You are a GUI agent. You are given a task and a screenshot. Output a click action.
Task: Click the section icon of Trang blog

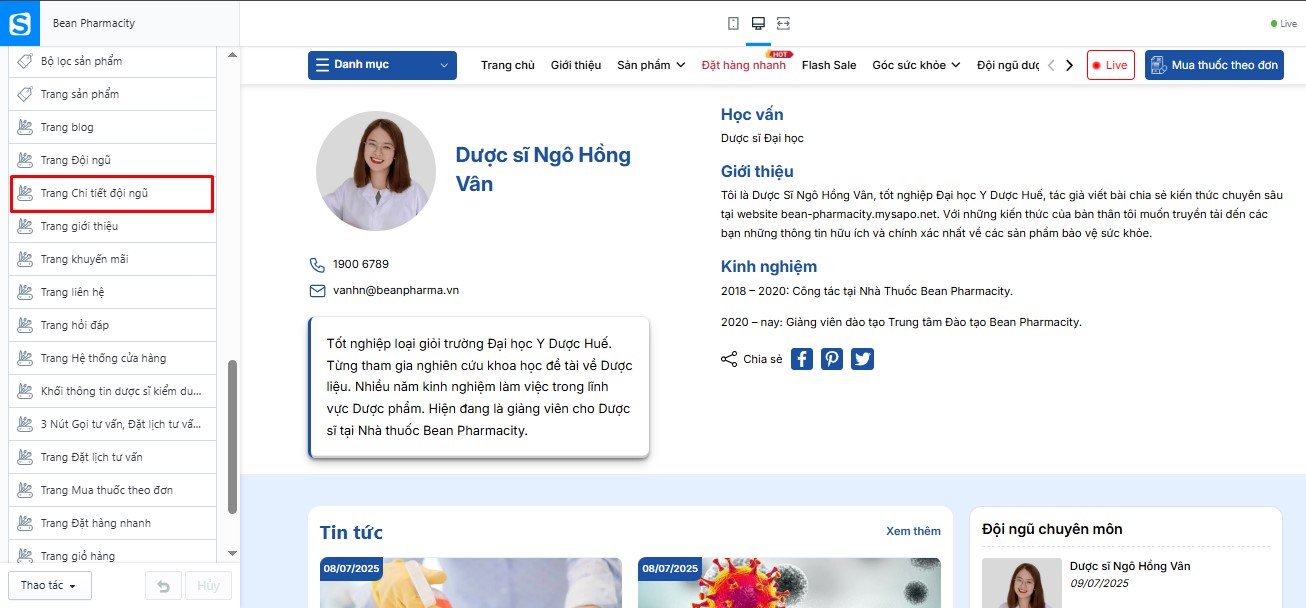pyautogui.click(x=26, y=127)
